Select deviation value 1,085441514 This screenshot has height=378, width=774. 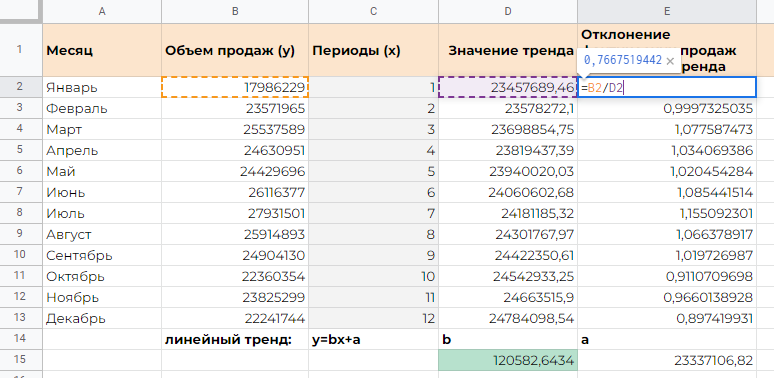[666, 192]
